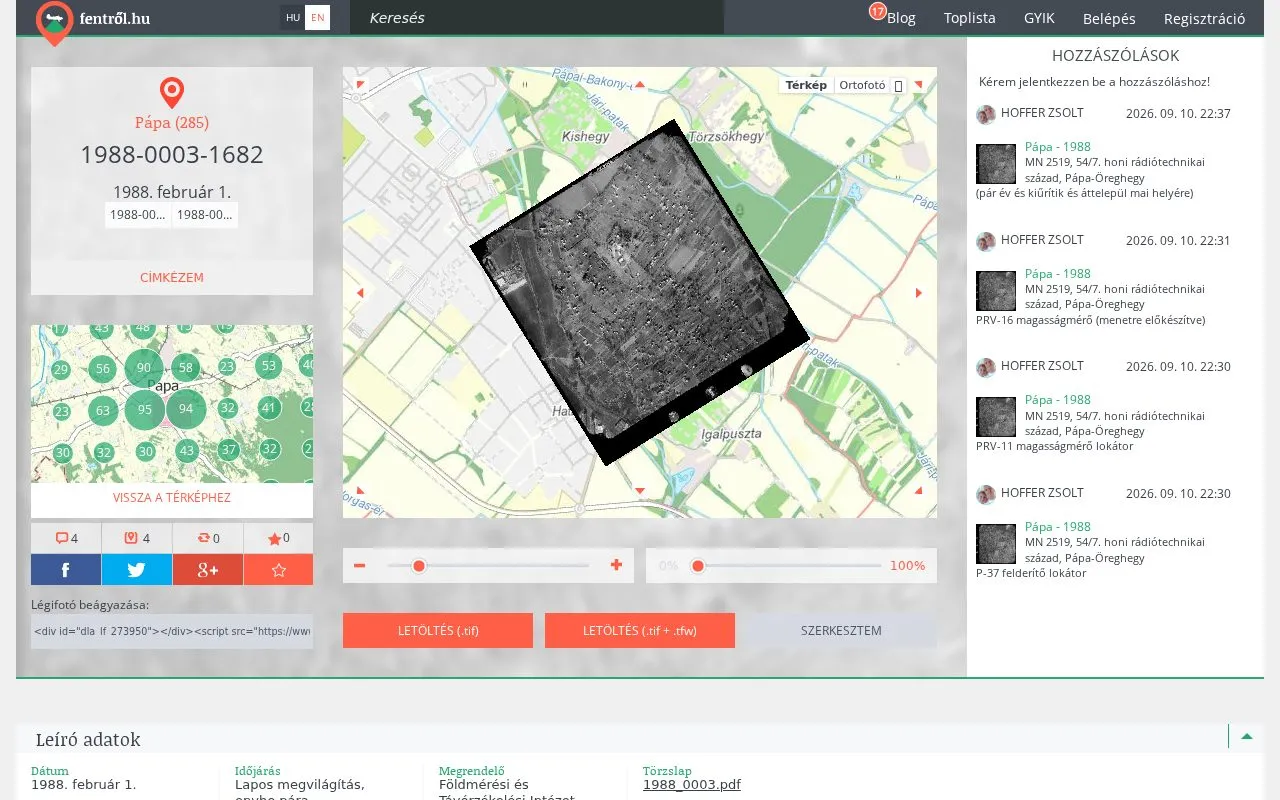Click the retweet-style counter showing 0
Screen dimensions: 1280x800
pos(208,538)
